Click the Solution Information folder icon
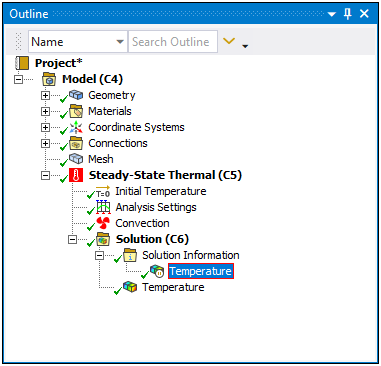 [130, 255]
